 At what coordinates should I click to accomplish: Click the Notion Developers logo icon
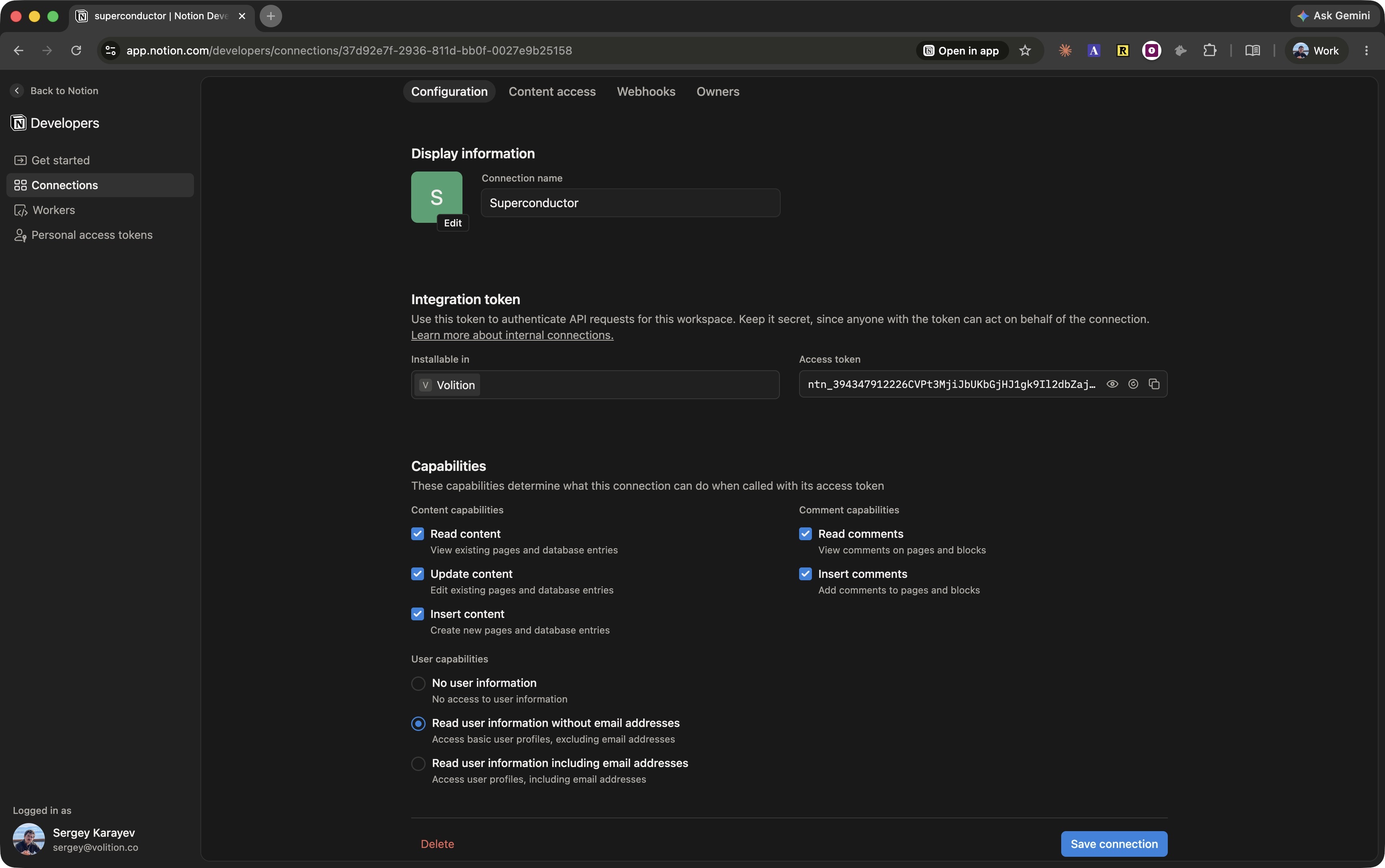(x=18, y=123)
